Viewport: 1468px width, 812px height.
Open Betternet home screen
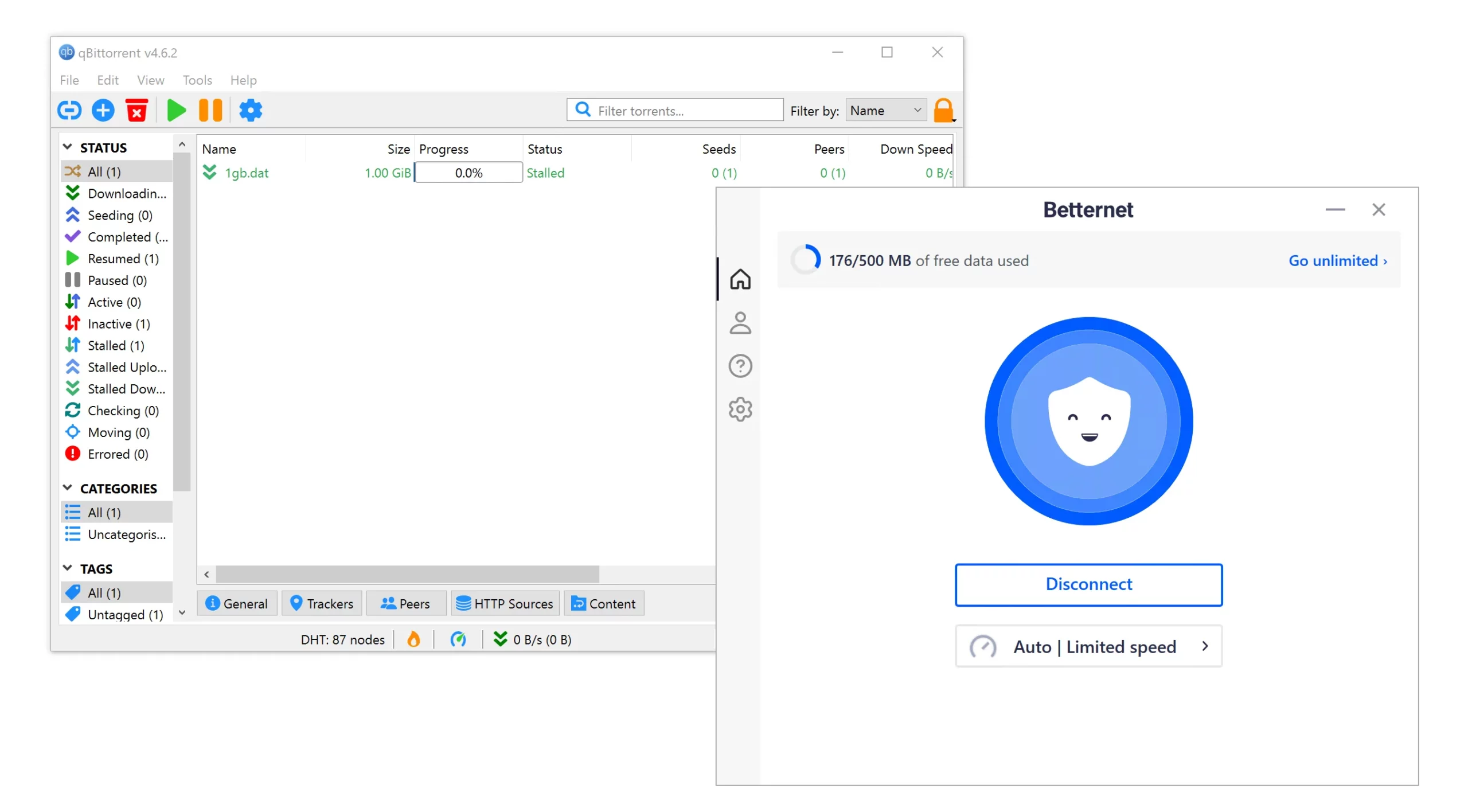click(741, 279)
